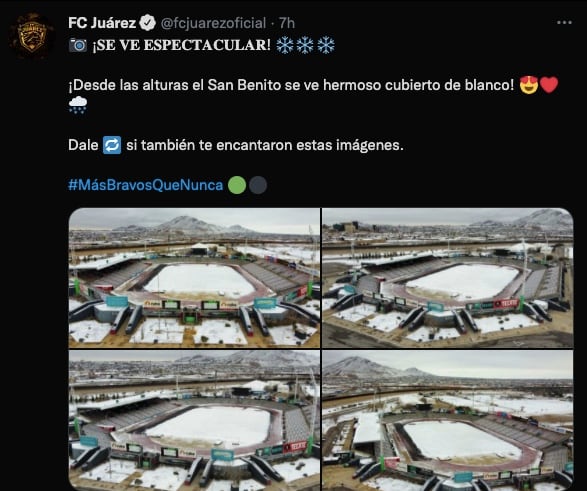This screenshot has height=491, width=587.
Task: Open the top-left snowy stadium photo
Action: (x=194, y=278)
